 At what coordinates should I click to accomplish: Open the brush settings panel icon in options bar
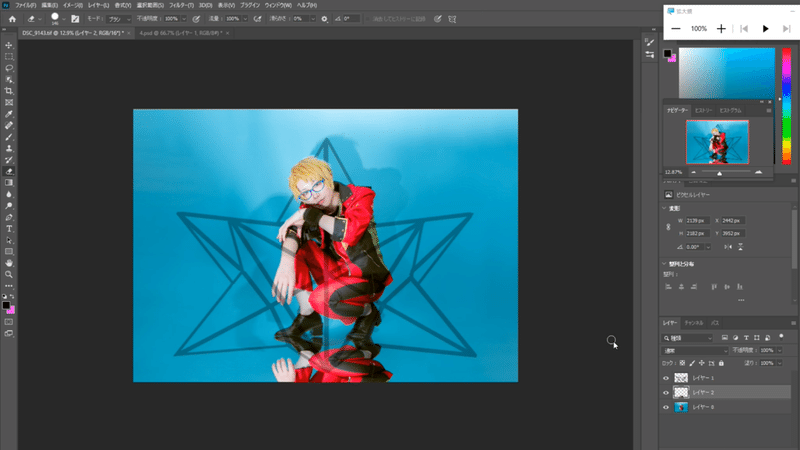click(x=75, y=19)
